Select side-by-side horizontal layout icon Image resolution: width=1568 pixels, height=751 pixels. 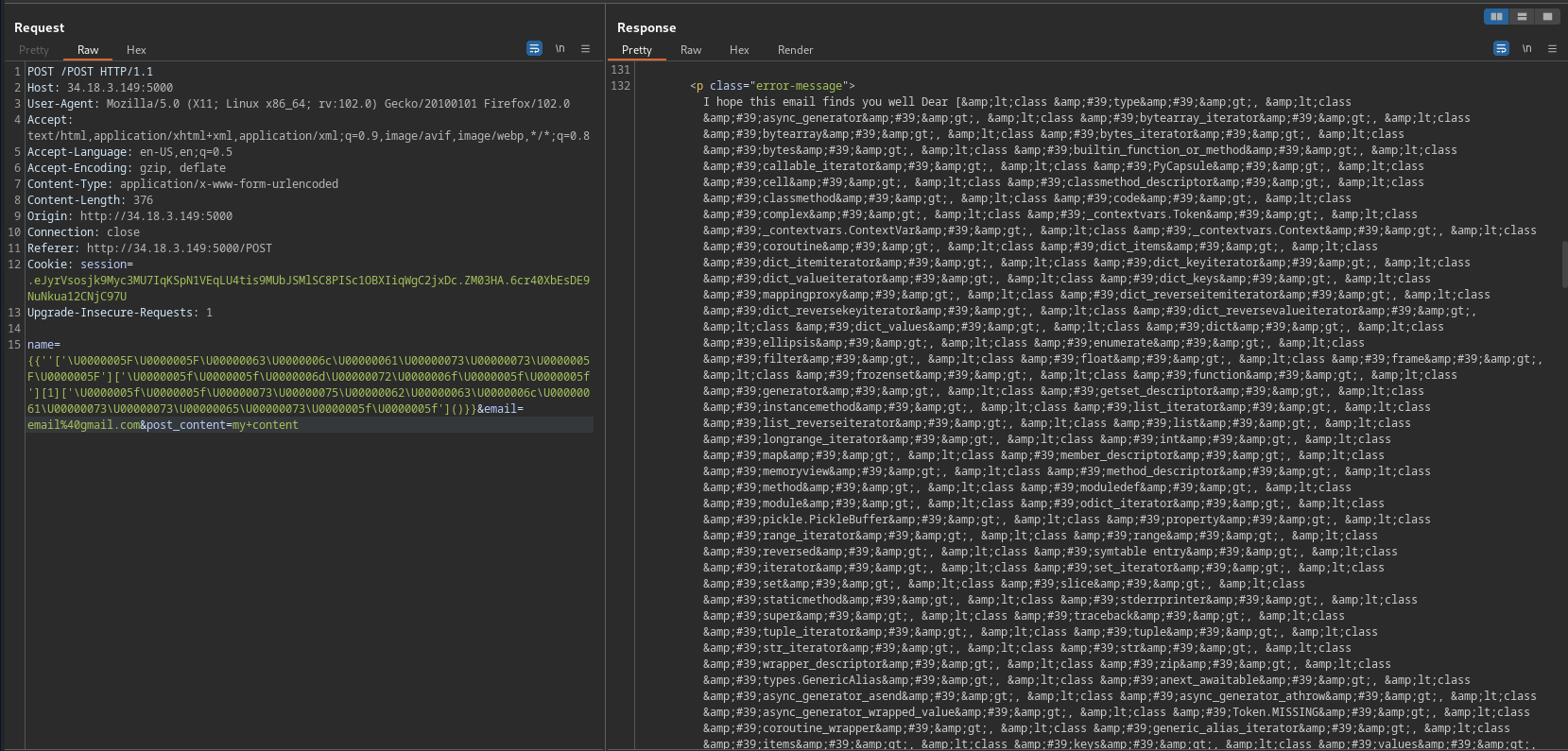pos(1496,16)
